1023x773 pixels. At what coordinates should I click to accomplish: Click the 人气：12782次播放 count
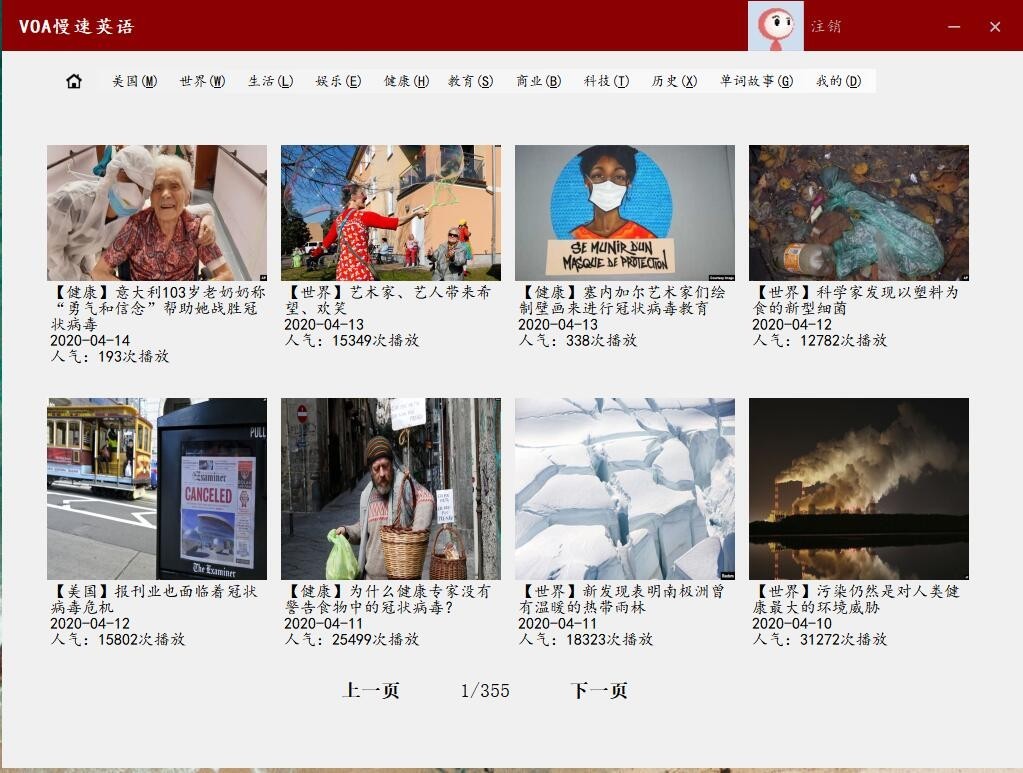pos(819,340)
